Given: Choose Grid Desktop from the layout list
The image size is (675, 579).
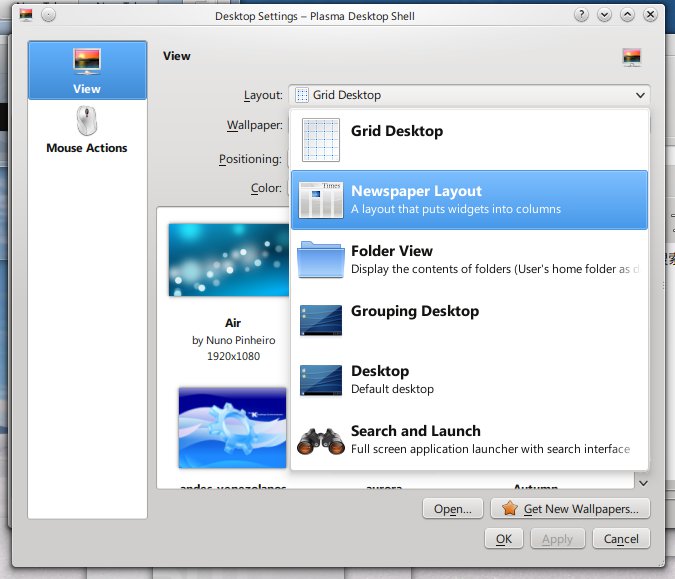Looking at the screenshot, I should pyautogui.click(x=469, y=140).
